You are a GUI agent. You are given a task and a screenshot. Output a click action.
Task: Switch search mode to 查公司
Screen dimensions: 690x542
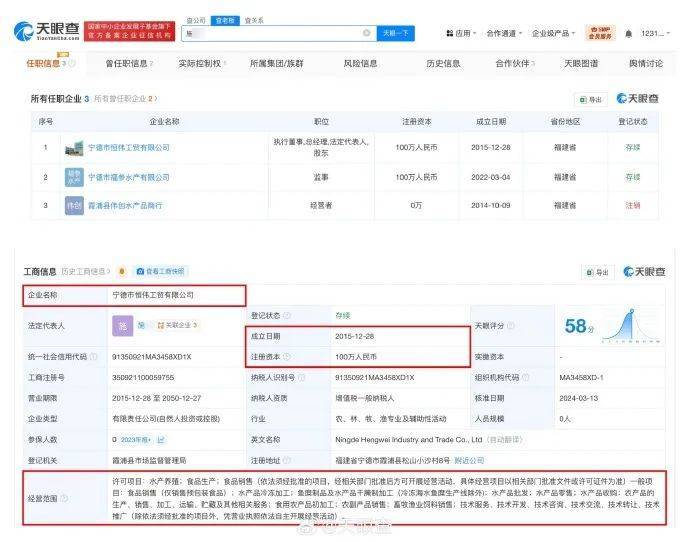click(x=195, y=20)
